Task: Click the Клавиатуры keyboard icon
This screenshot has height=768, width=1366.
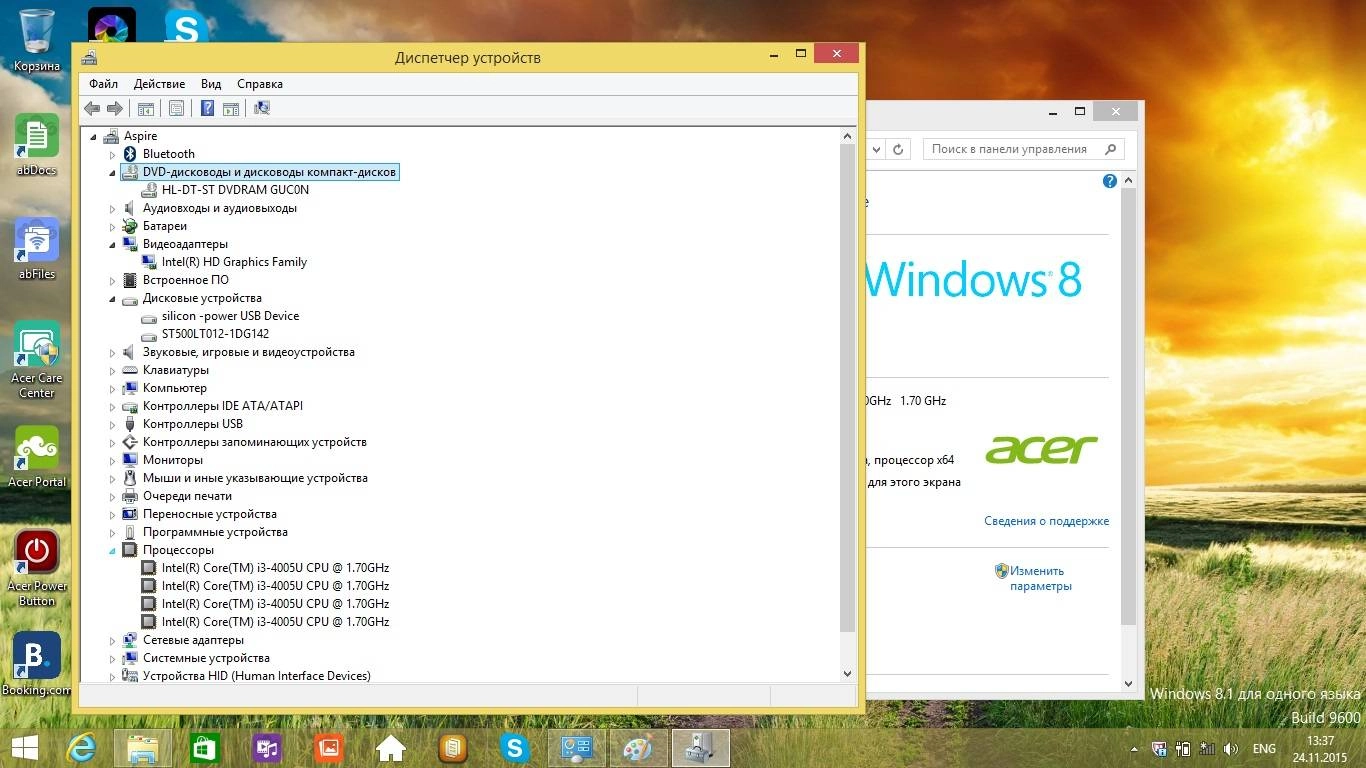Action: tap(130, 370)
